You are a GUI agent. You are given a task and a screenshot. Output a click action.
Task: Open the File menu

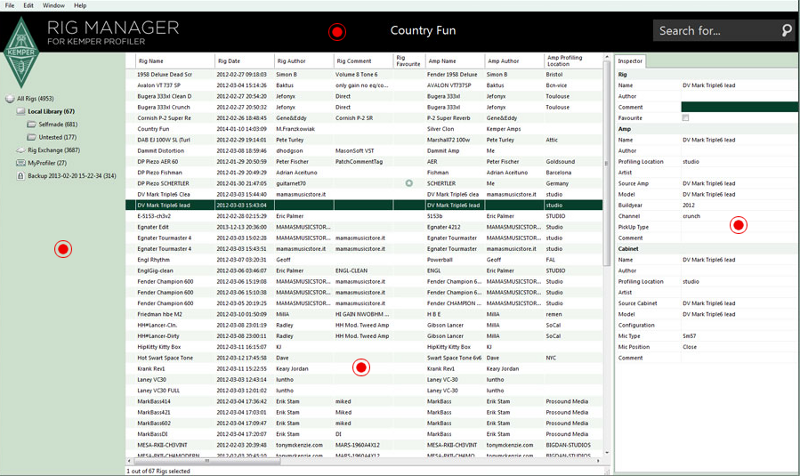tap(10, 5)
